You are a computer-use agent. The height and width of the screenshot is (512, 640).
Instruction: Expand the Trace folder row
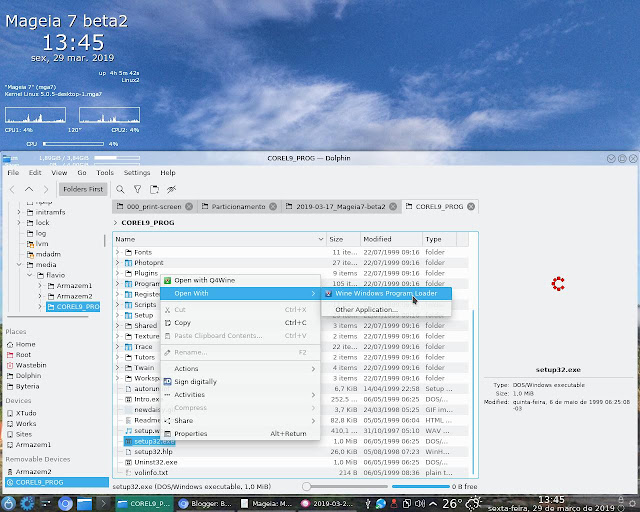[x=118, y=347]
